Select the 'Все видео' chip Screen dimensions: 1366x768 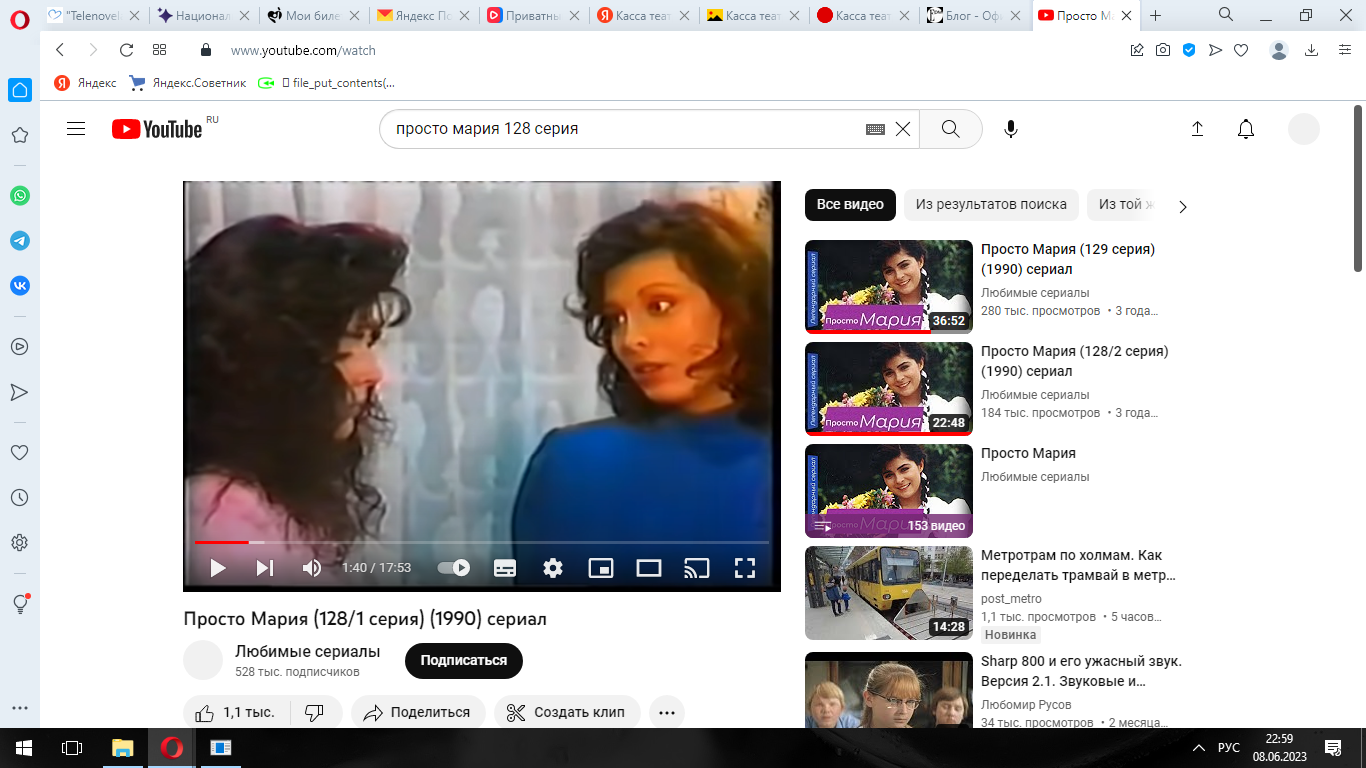point(850,204)
